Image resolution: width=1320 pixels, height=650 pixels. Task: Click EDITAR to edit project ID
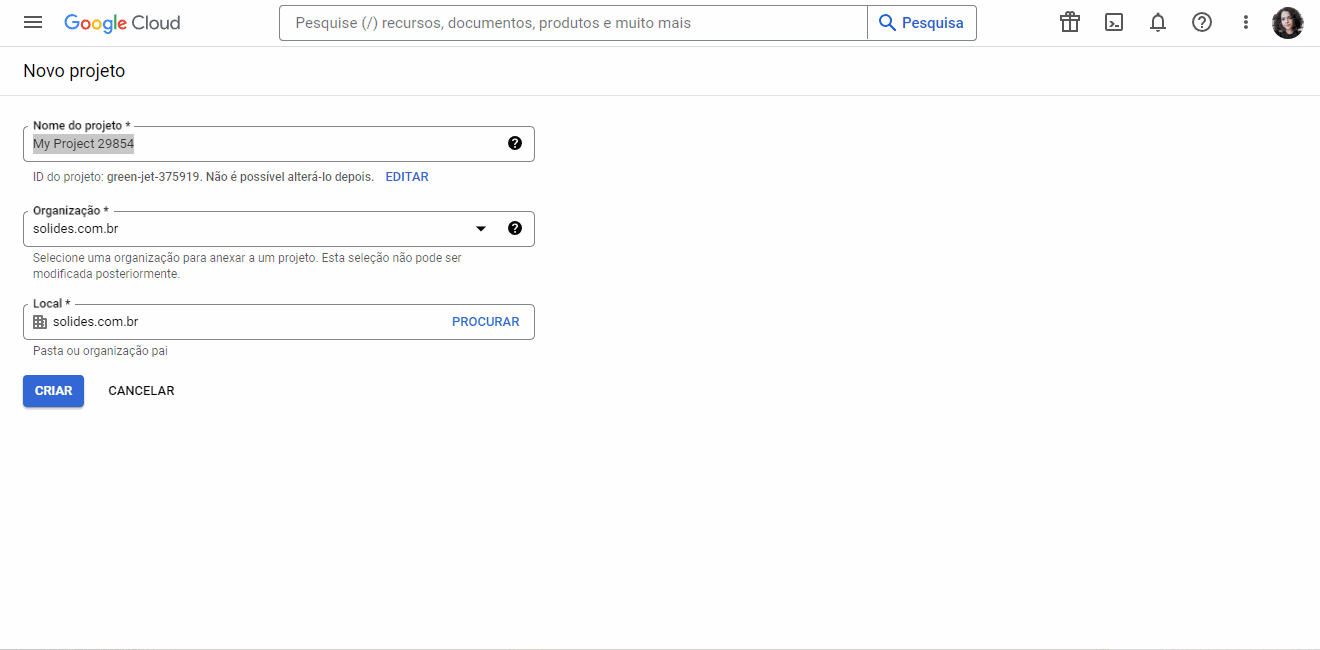(x=407, y=177)
